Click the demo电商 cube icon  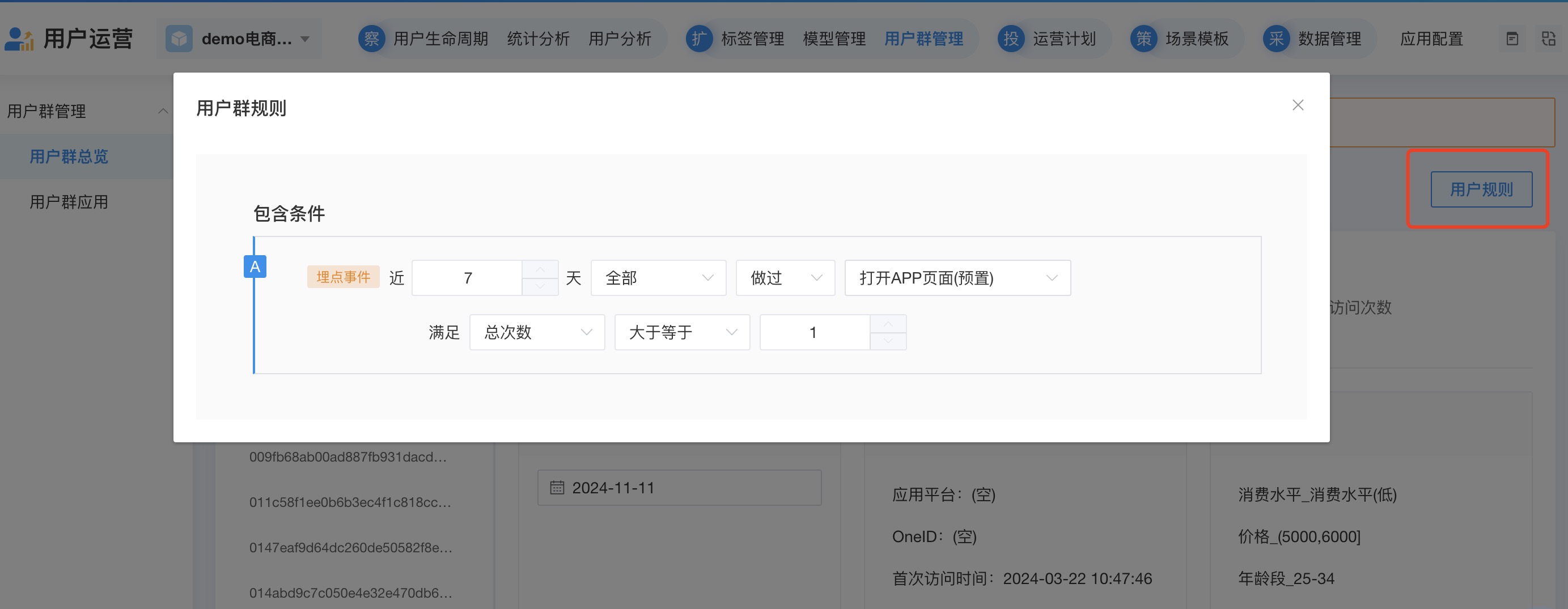[179, 39]
